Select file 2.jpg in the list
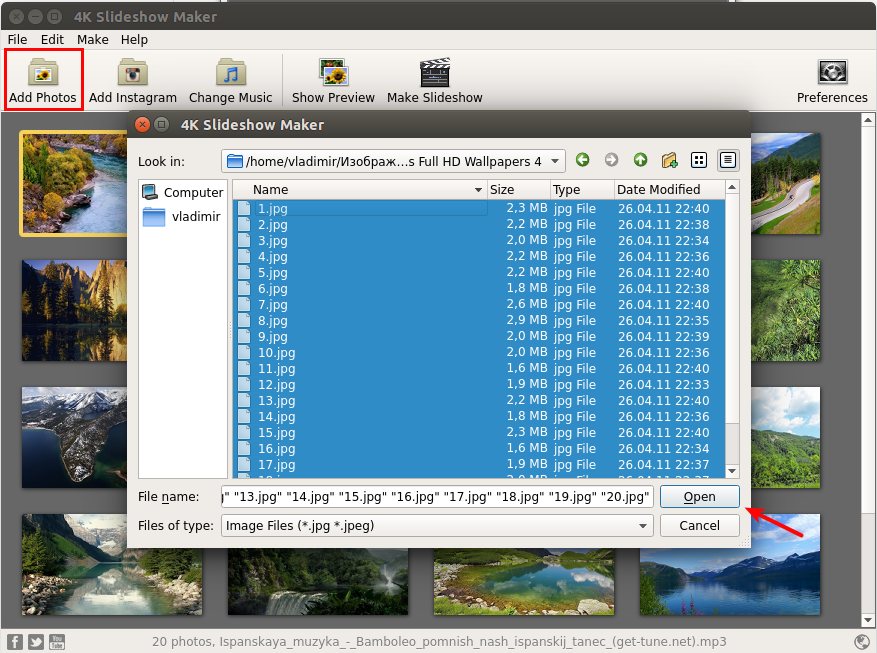The width and height of the screenshot is (877, 653). [x=479, y=225]
